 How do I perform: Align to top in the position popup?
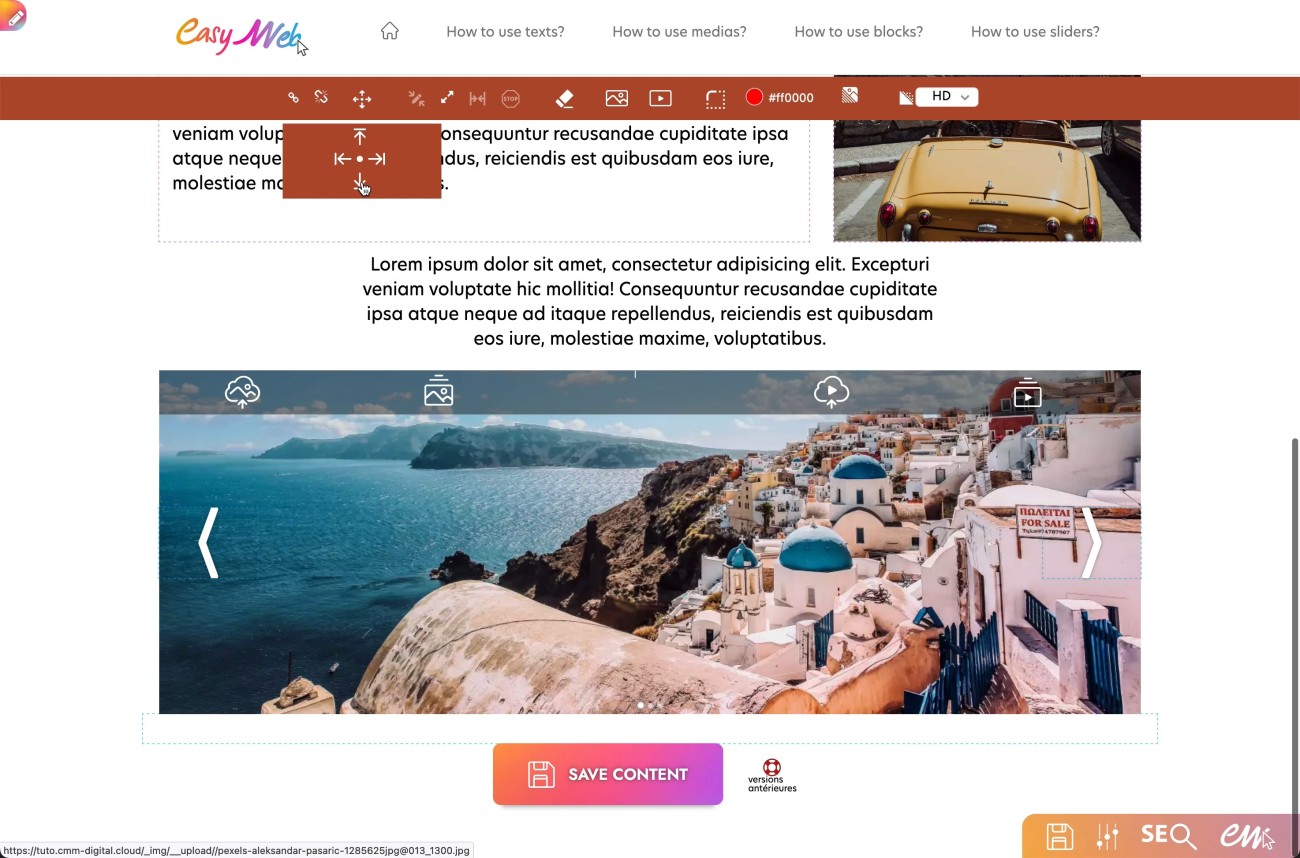[360, 137]
